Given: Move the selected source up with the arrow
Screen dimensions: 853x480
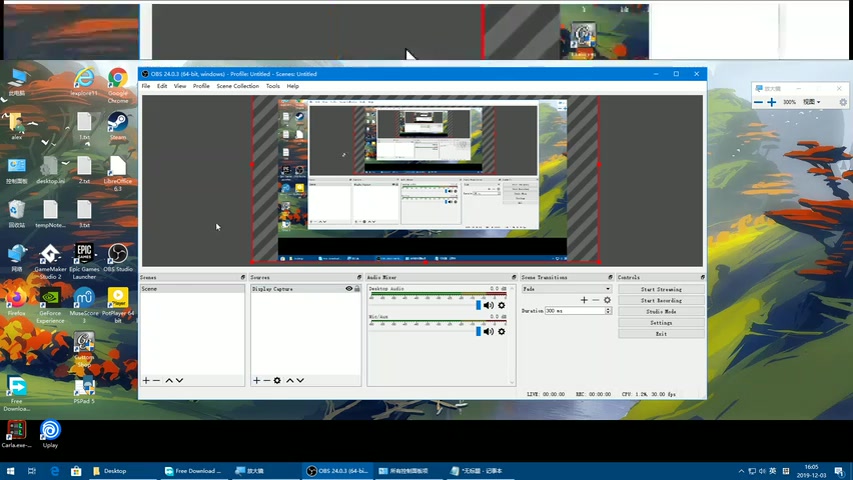Looking at the screenshot, I should 290,380.
